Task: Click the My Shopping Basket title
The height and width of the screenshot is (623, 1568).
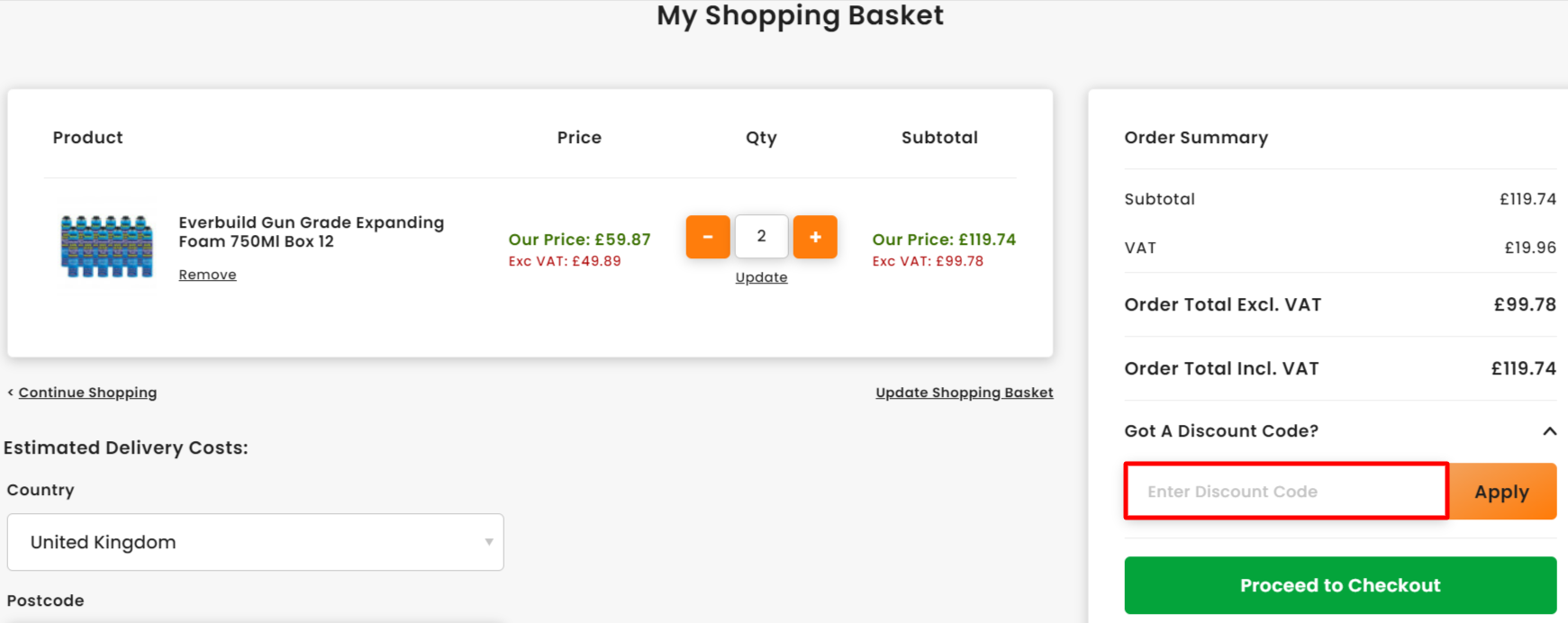Action: pyautogui.click(x=800, y=16)
